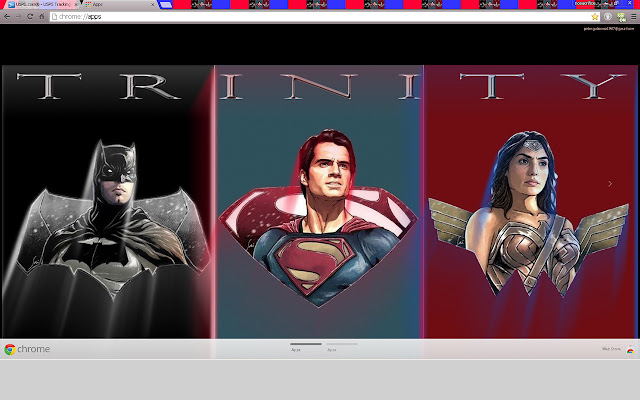Image resolution: width=640 pixels, height=400 pixels.
Task: Open a new tab
Action: (165, 5)
